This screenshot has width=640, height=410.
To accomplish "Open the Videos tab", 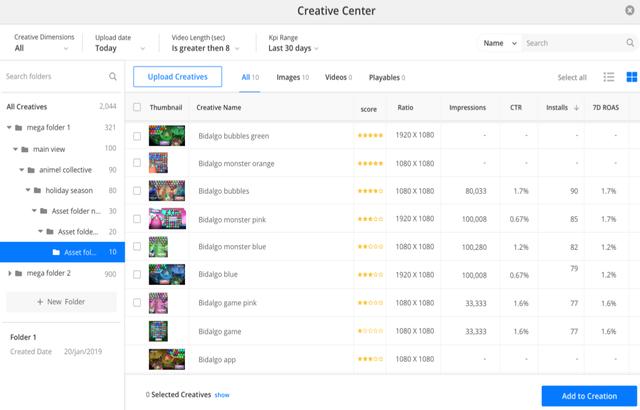I will [338, 77].
